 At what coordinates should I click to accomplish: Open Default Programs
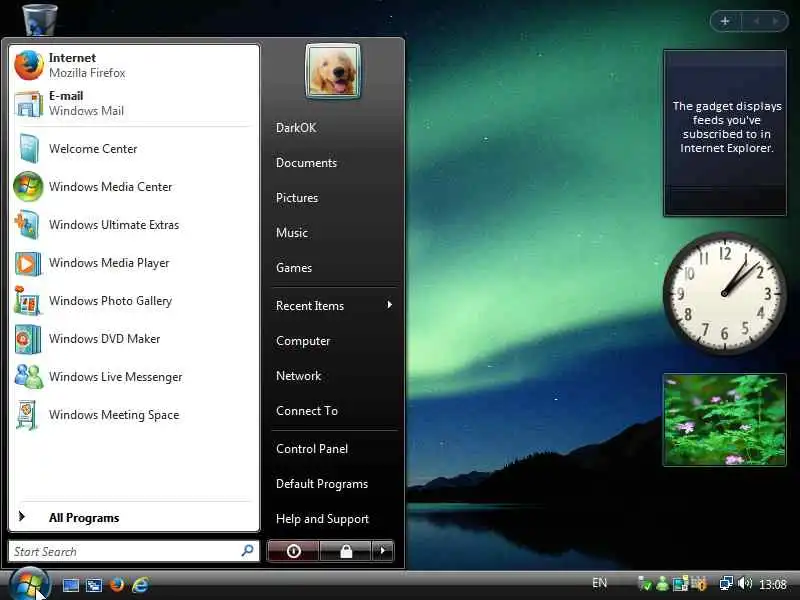click(334, 484)
